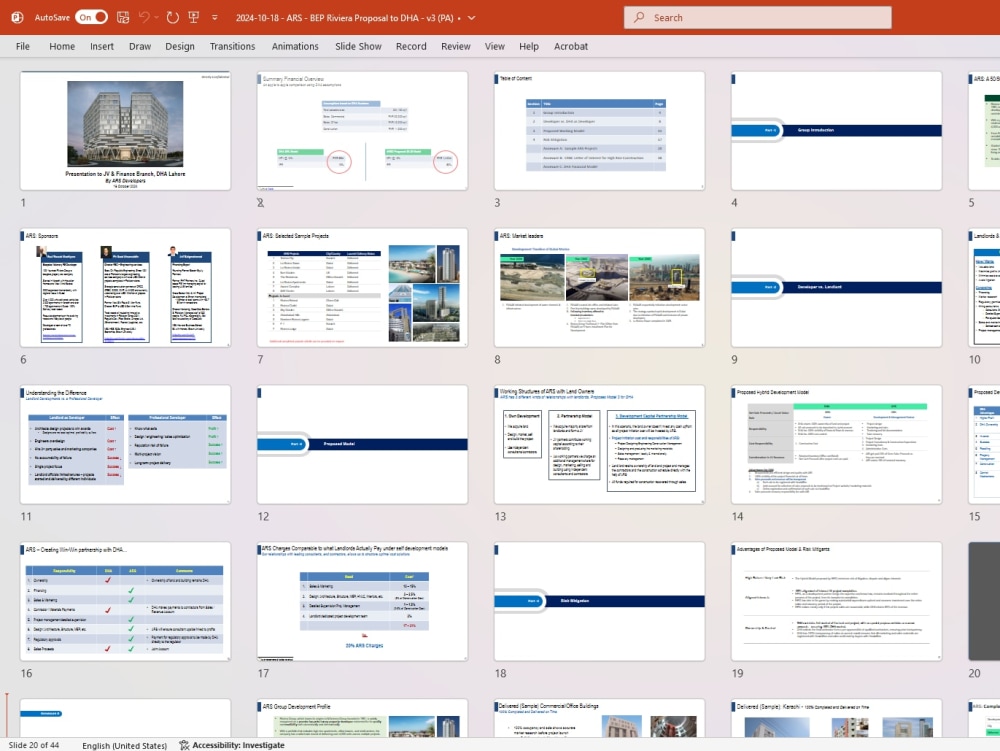
Task: Select slide 4 Group Introduction divider thumbnail
Action: (836, 131)
